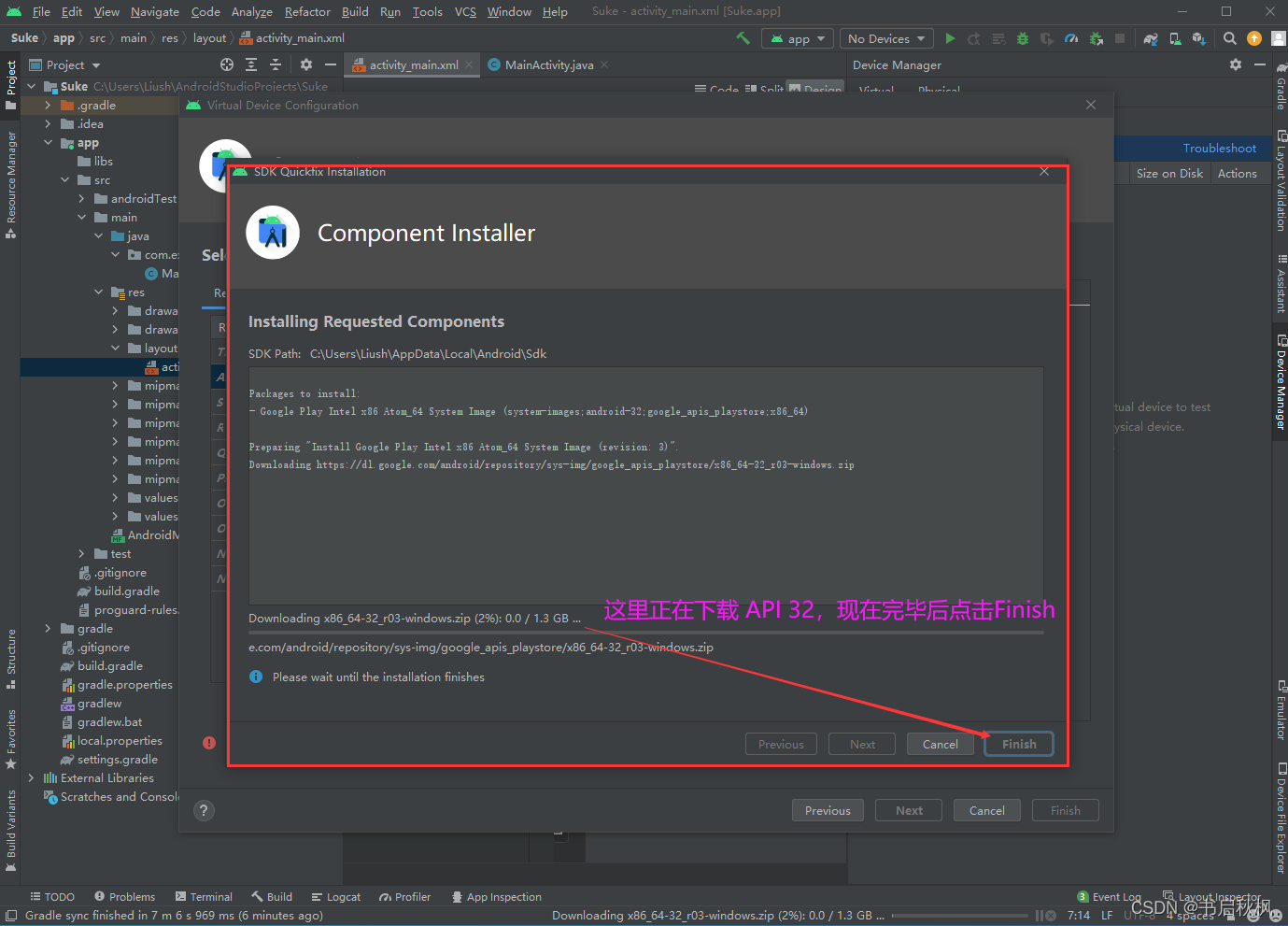Viewport: 1288px width, 926px height.
Task: Open the File menu
Action: coord(41,11)
